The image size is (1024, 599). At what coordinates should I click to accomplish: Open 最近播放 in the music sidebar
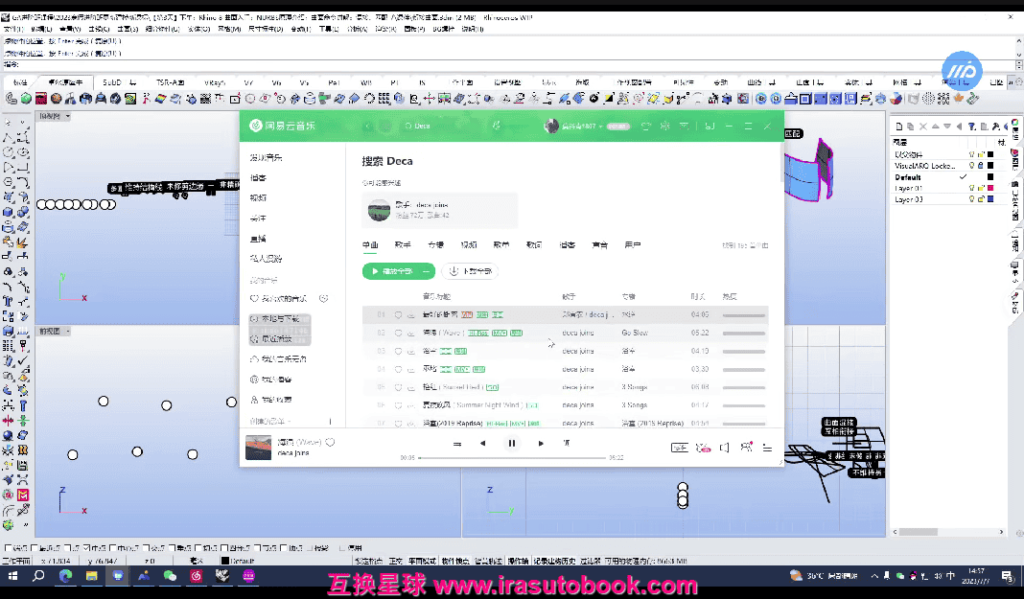277,339
